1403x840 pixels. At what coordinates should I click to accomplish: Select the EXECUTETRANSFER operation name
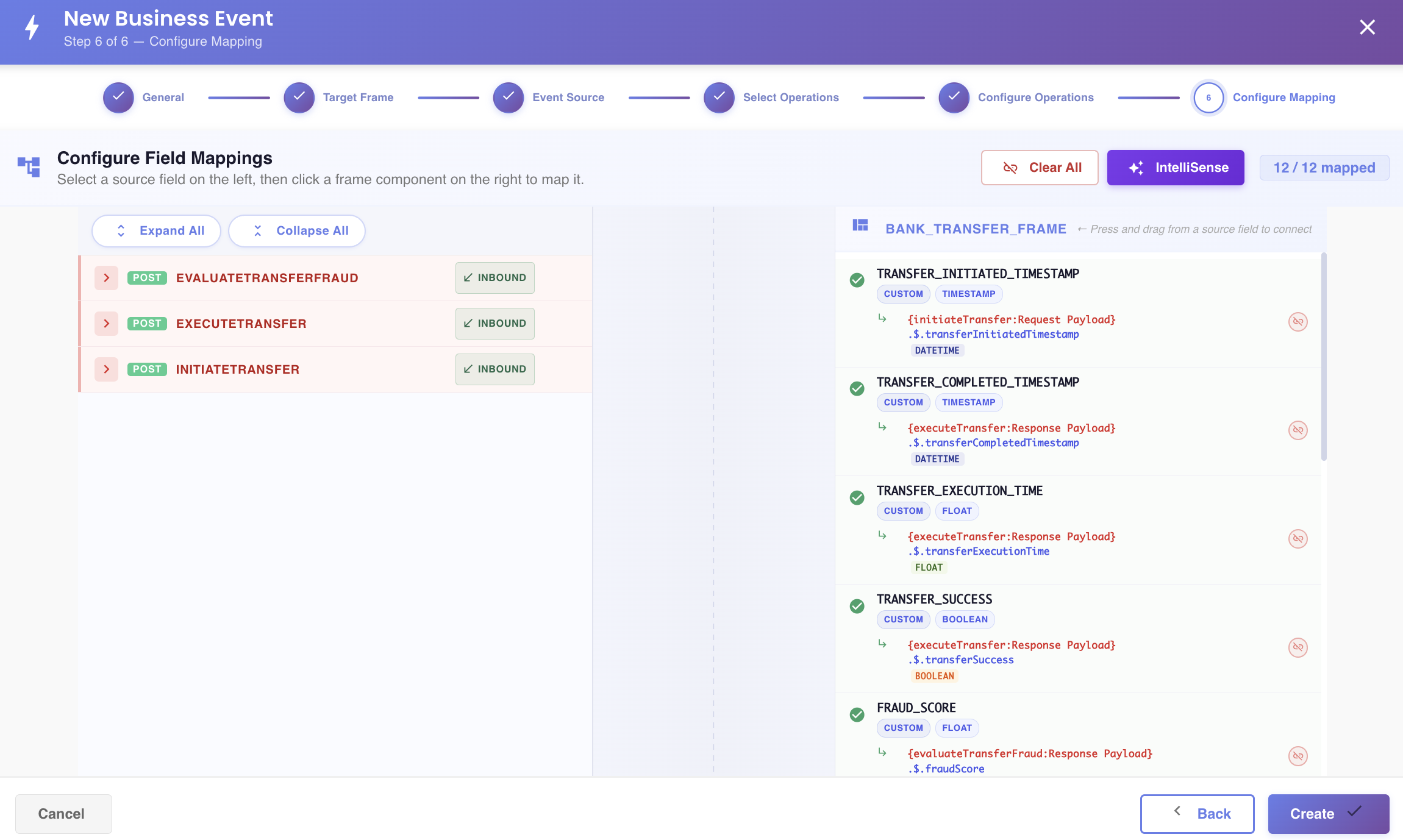pyautogui.click(x=241, y=324)
